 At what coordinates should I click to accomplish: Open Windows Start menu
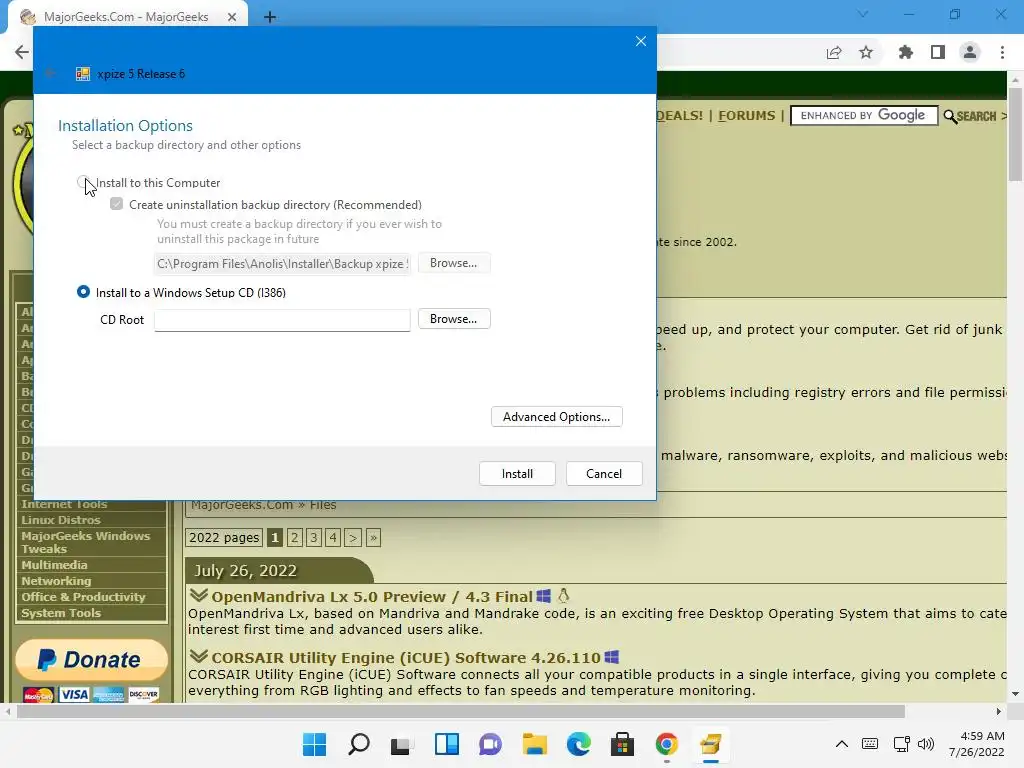coord(315,744)
